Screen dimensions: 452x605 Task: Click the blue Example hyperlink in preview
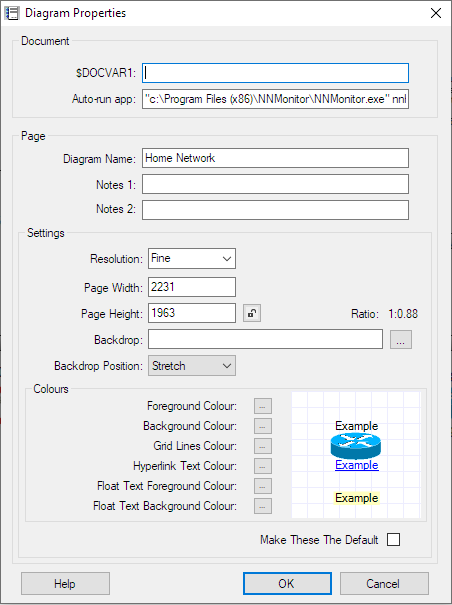(357, 465)
